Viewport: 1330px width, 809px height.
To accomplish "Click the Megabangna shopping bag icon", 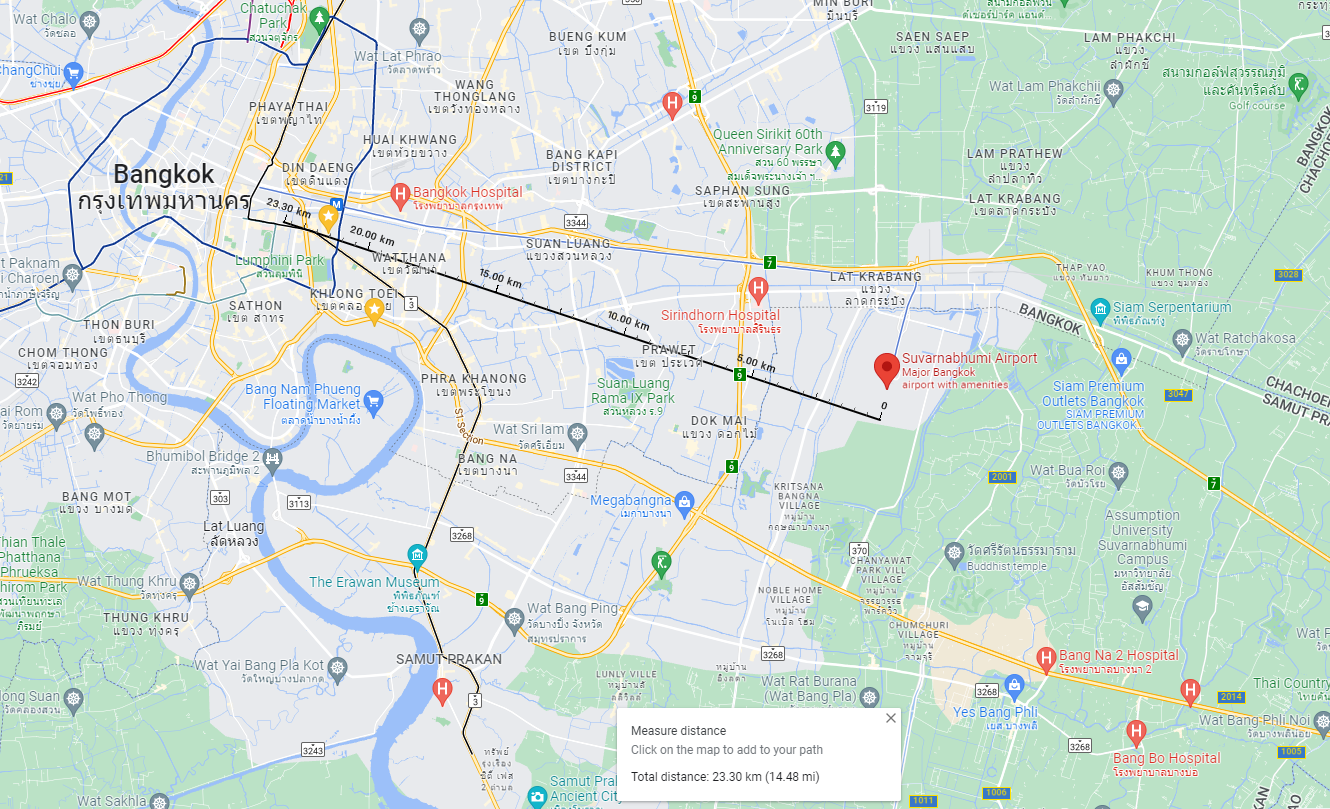I will point(685,499).
